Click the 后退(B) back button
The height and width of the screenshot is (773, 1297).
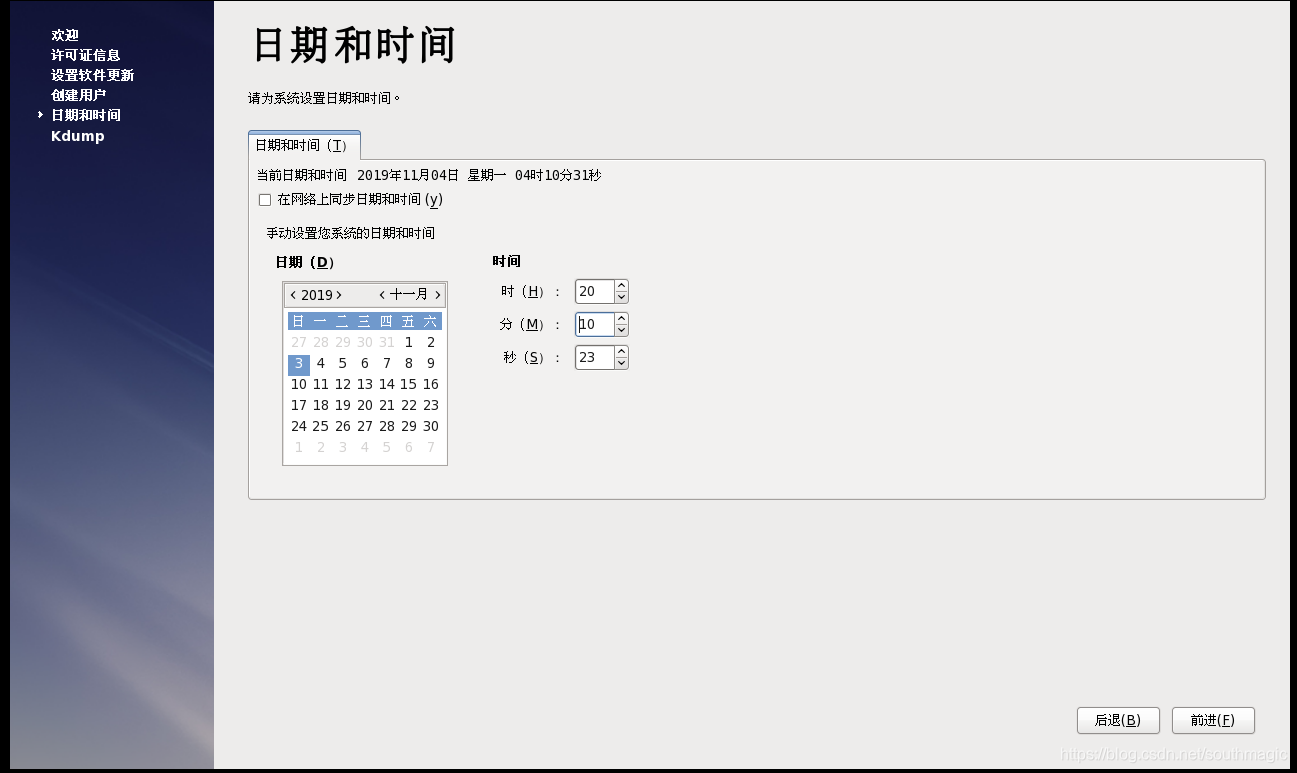[1118, 720]
